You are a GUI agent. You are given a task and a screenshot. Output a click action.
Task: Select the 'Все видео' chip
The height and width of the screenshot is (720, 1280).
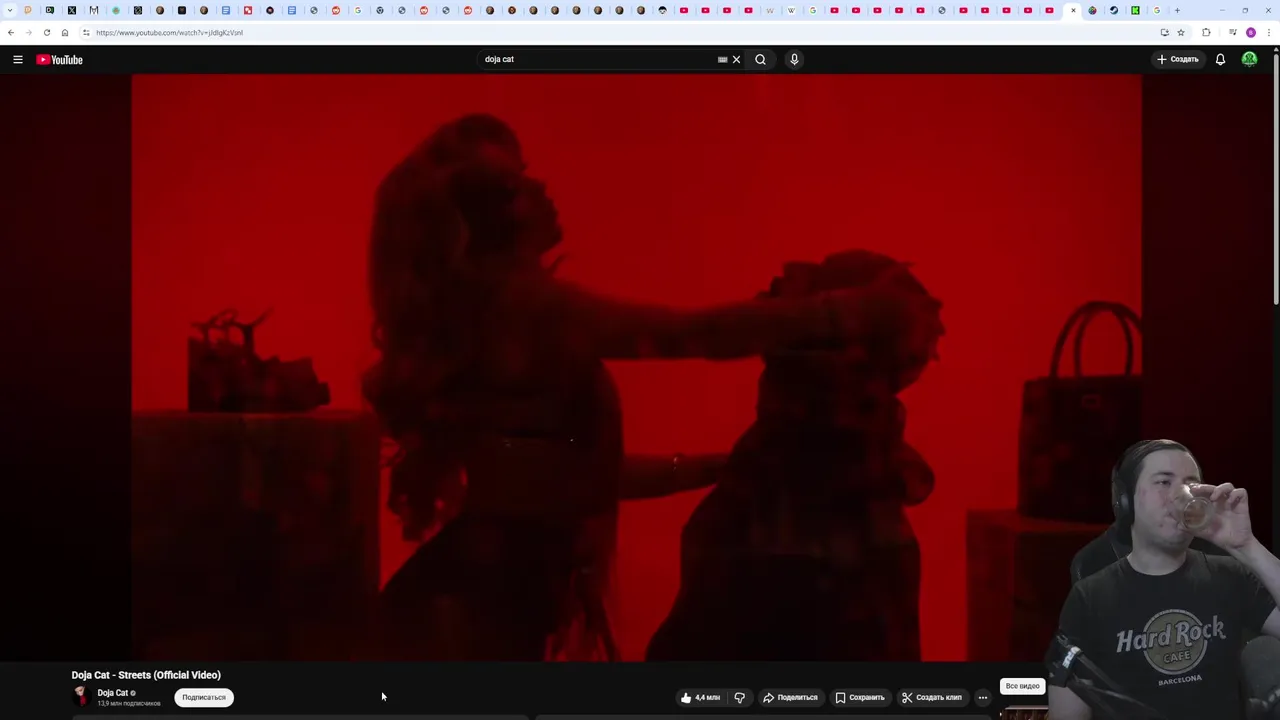click(1022, 686)
